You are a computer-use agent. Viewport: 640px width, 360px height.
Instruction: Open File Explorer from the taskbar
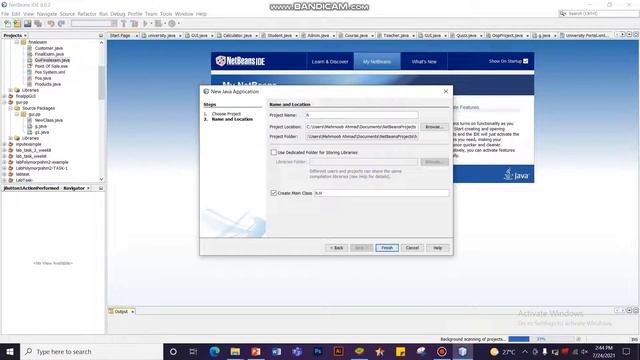click(x=235, y=351)
